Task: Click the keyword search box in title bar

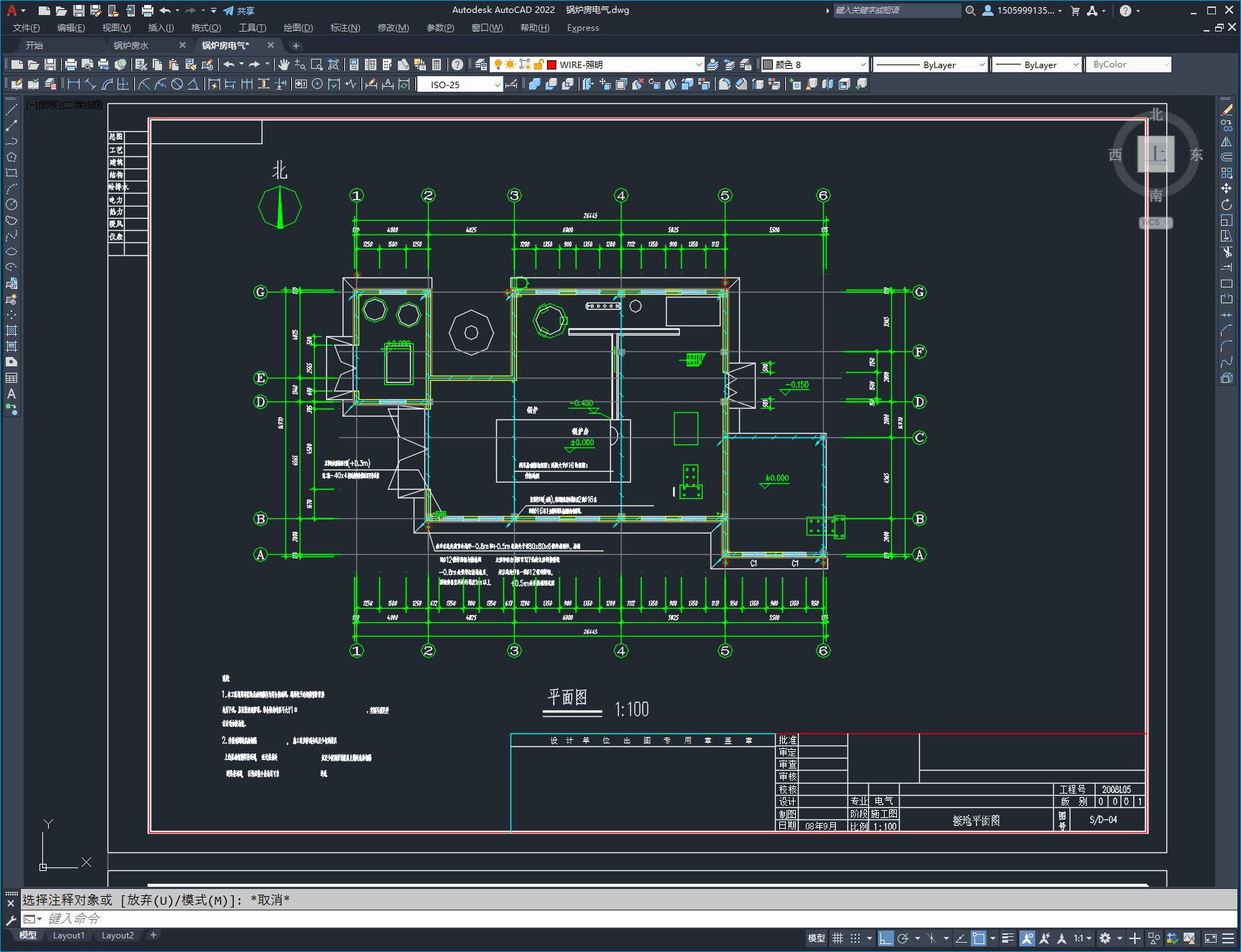Action: point(897,11)
